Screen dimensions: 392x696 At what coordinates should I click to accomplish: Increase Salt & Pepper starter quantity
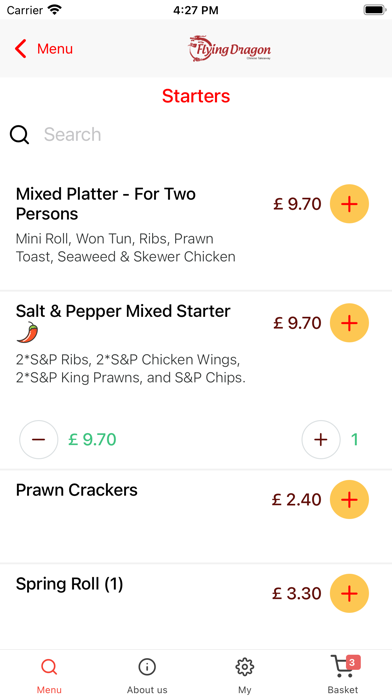321,439
